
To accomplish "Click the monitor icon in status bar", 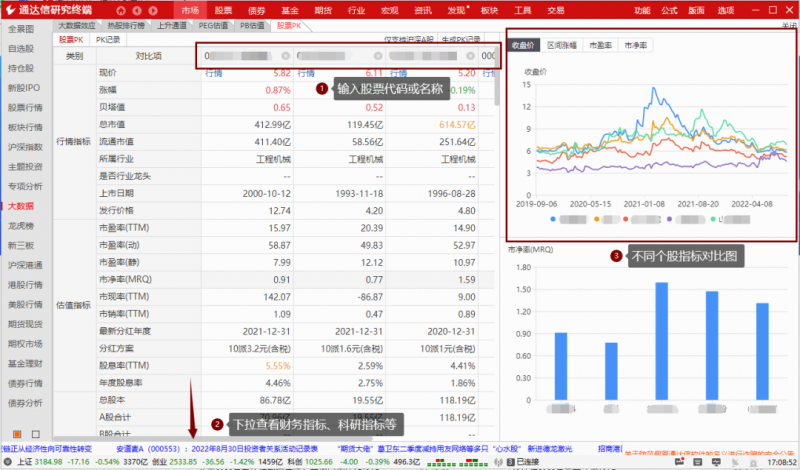I will click(x=716, y=462).
